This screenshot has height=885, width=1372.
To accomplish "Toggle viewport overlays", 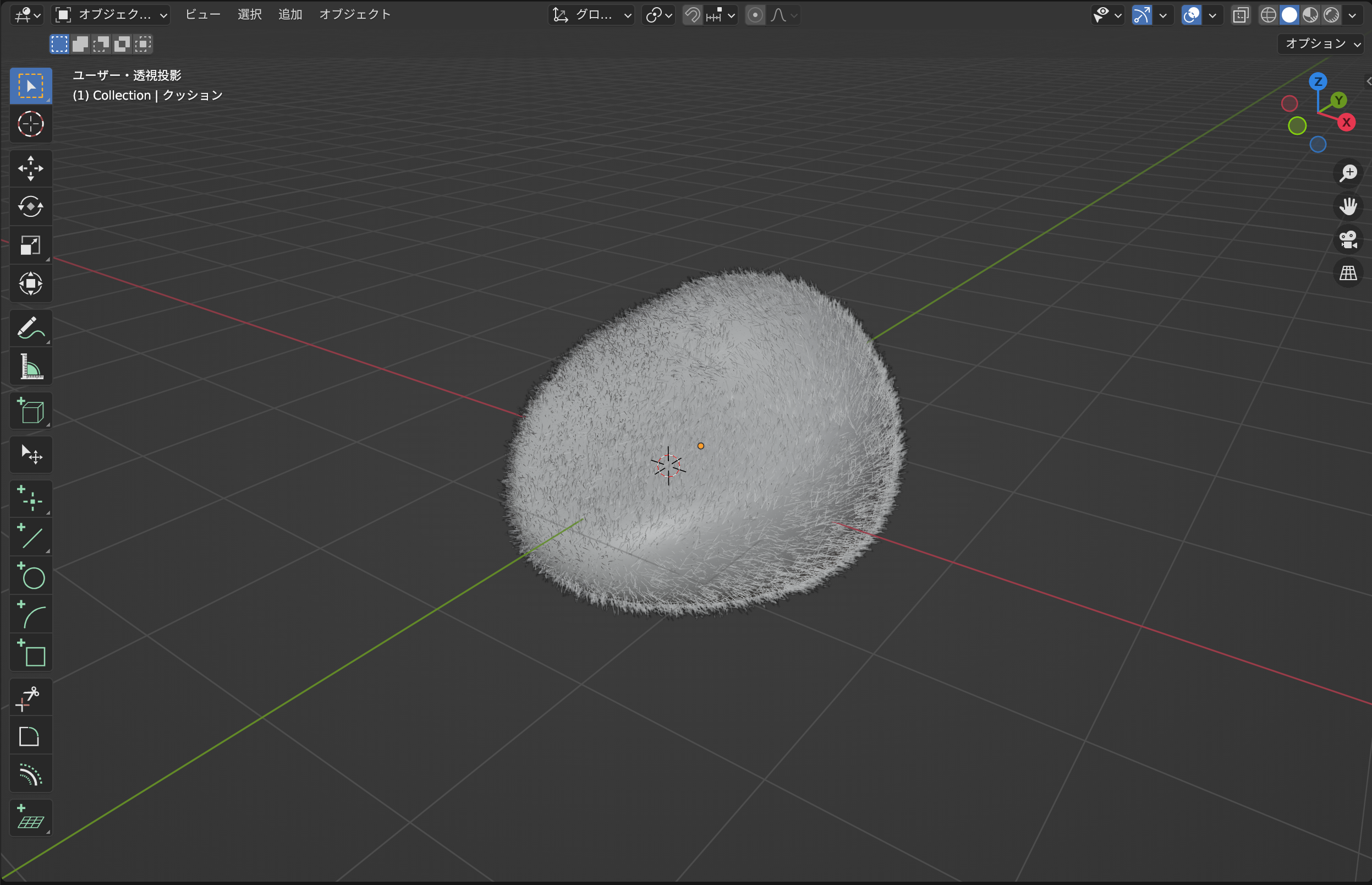I will [1192, 15].
